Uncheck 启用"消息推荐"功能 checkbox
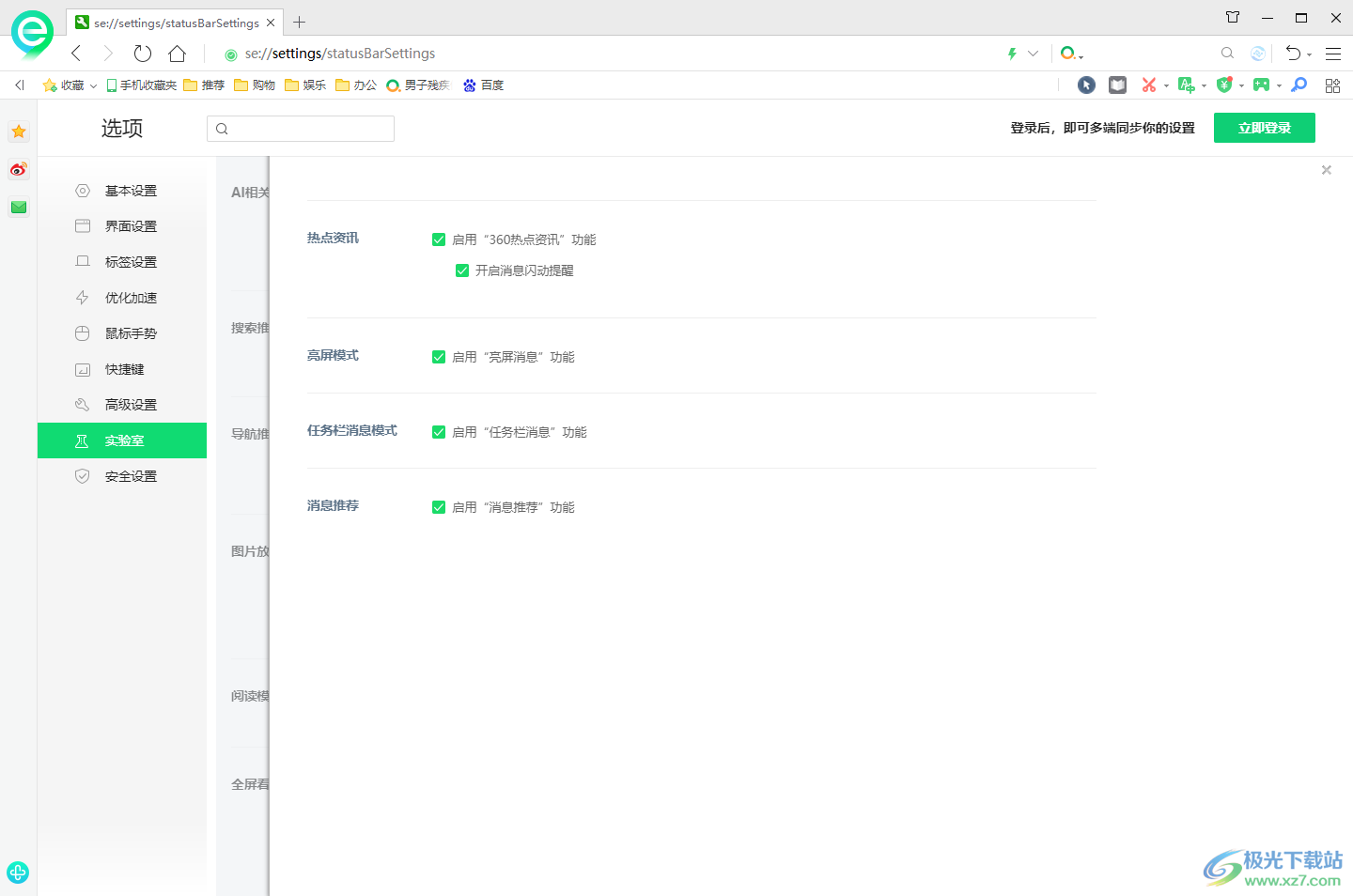 click(439, 507)
